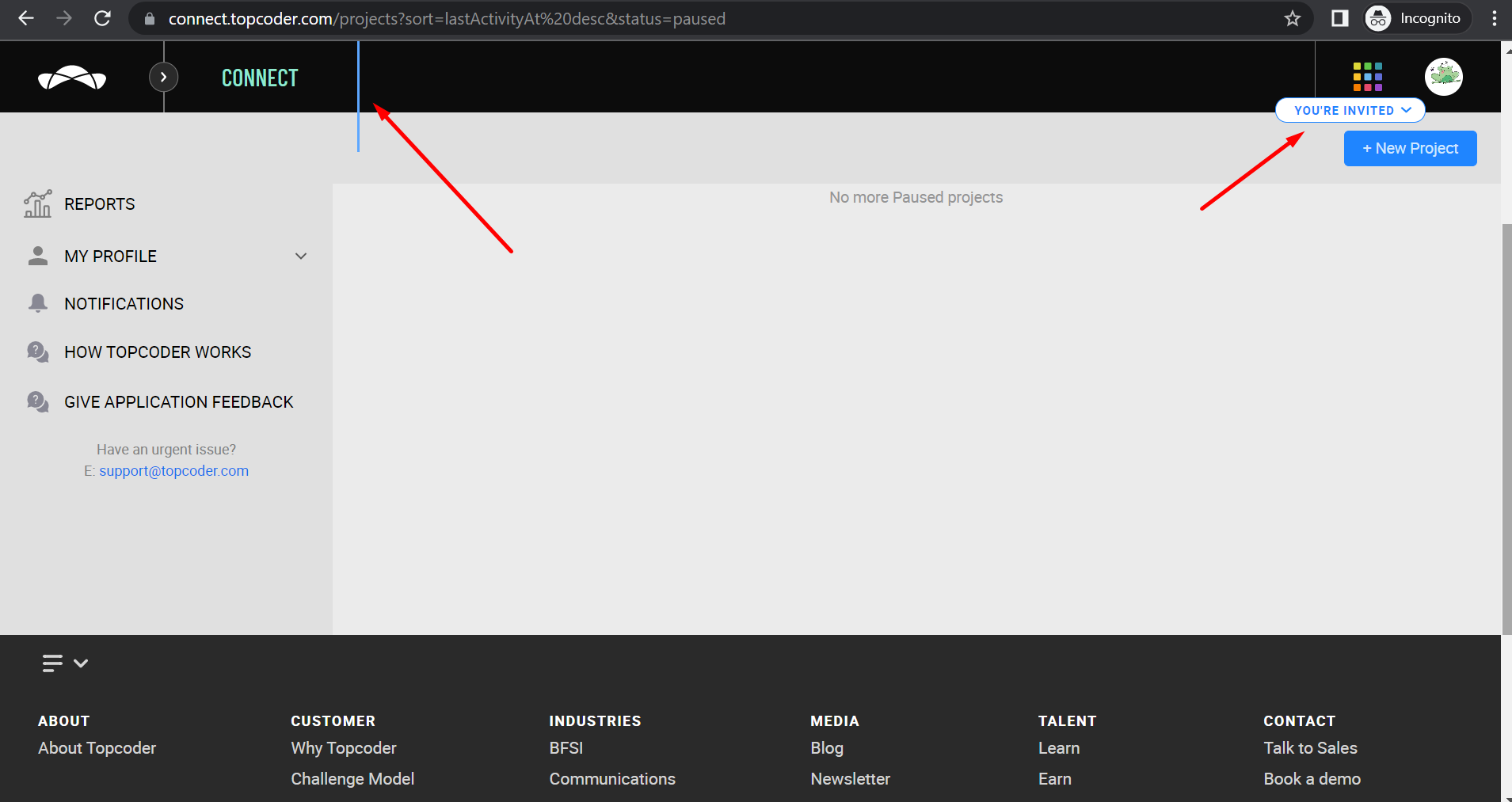Click the HOW TOPCODER WORKS chat icon
The height and width of the screenshot is (802, 1512).
pyautogui.click(x=38, y=352)
